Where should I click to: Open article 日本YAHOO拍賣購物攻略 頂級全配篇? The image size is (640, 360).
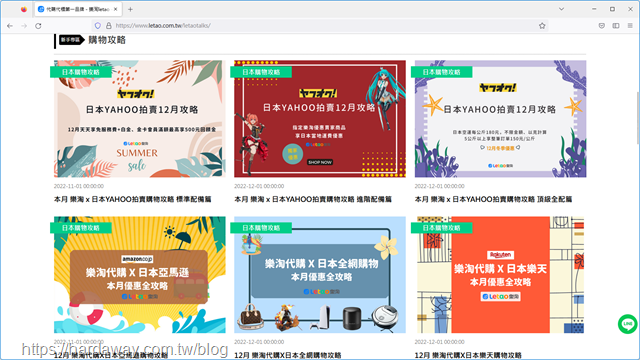493,199
